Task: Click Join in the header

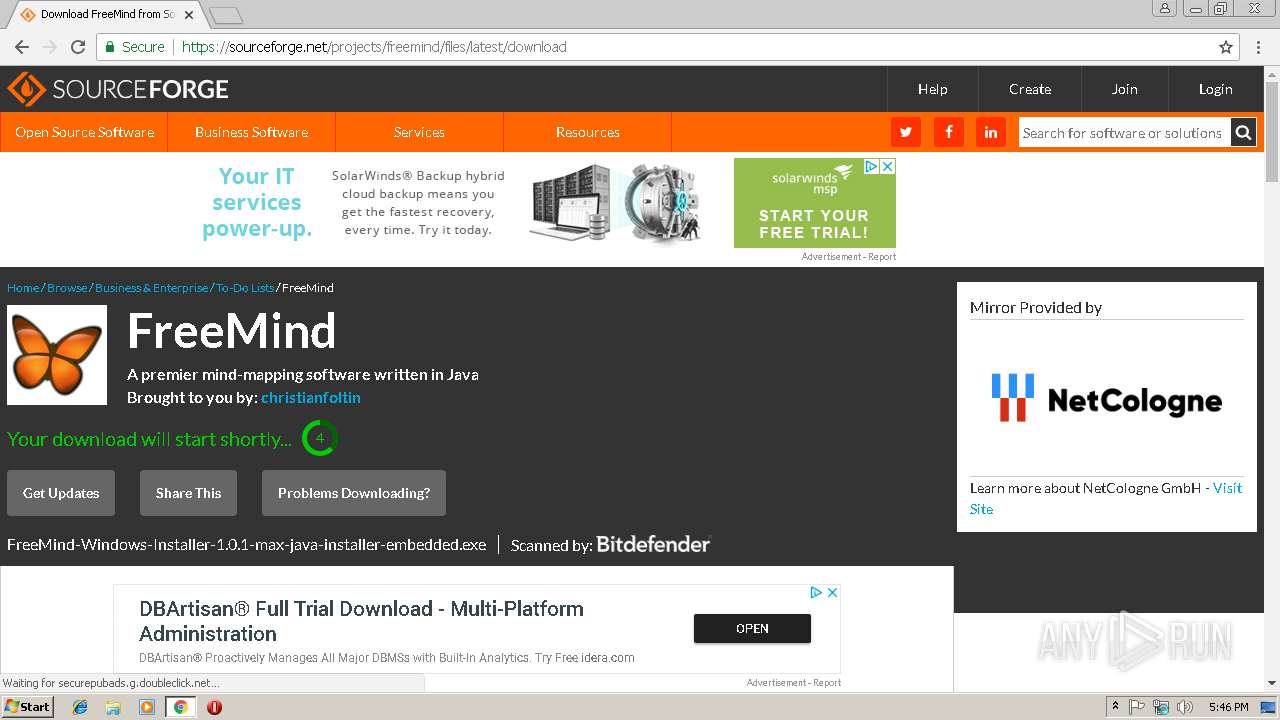Action: tap(1124, 89)
